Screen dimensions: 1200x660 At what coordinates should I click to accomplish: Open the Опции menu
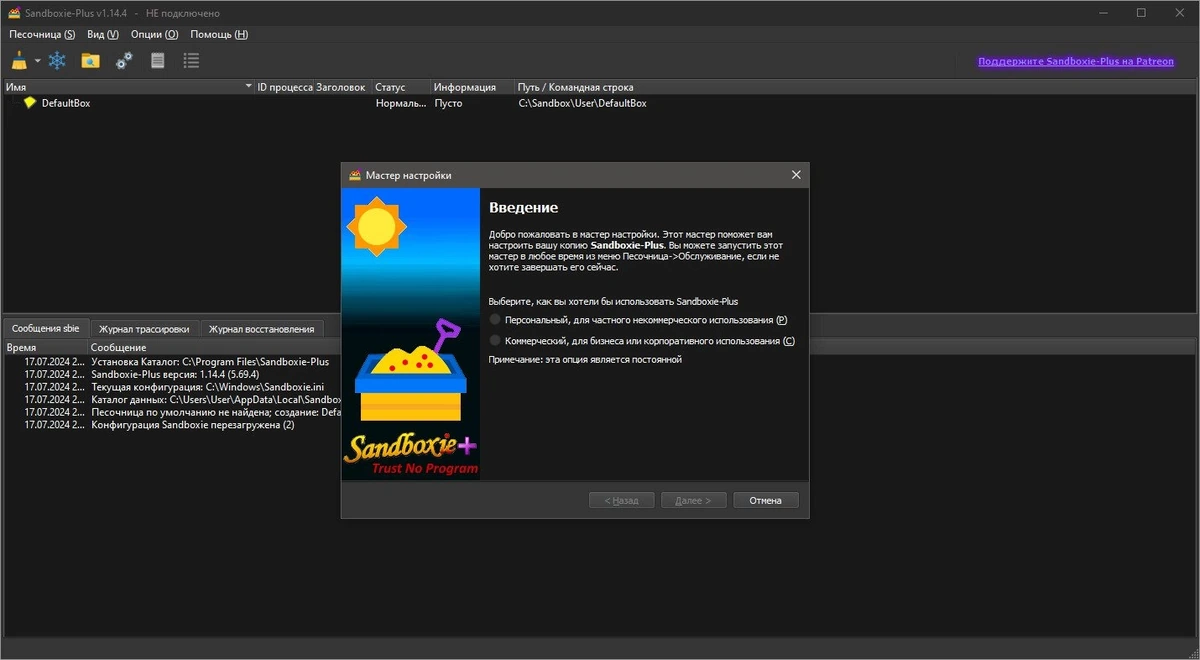click(x=155, y=34)
